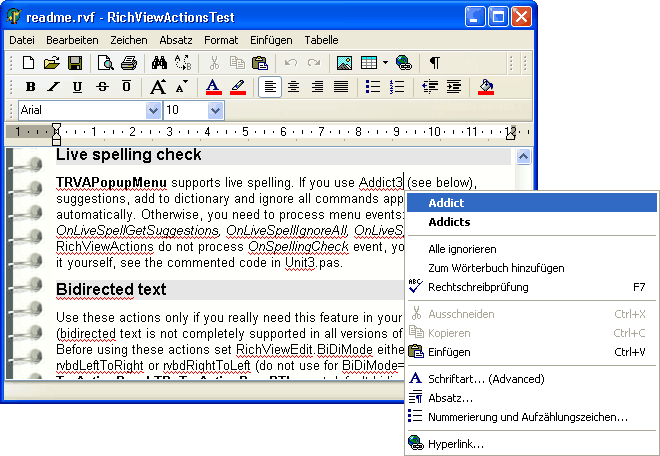660x456 pixels.
Task: Click the Insert hyperlink globe icon
Action: click(403, 63)
